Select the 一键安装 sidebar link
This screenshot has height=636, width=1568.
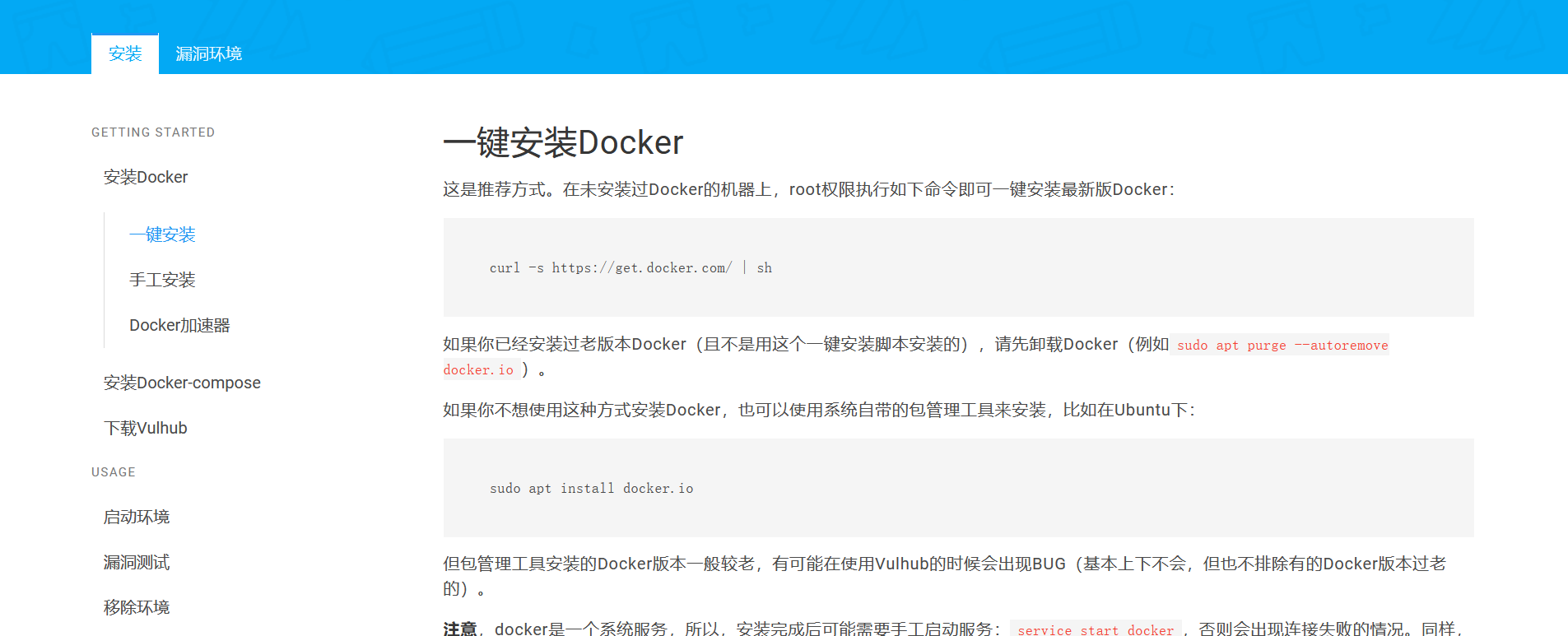click(162, 234)
